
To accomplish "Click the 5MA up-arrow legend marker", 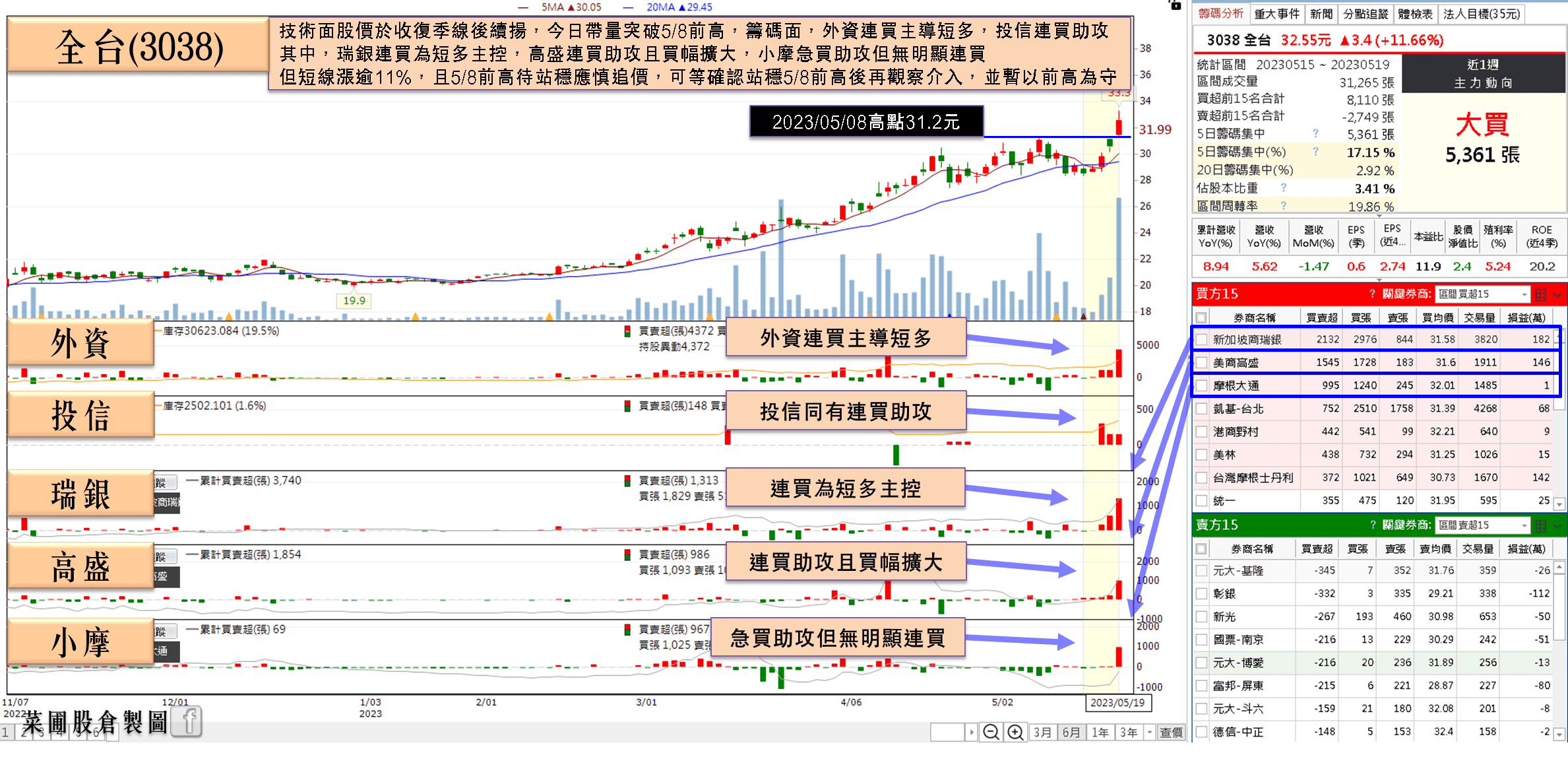I will 571,7.
